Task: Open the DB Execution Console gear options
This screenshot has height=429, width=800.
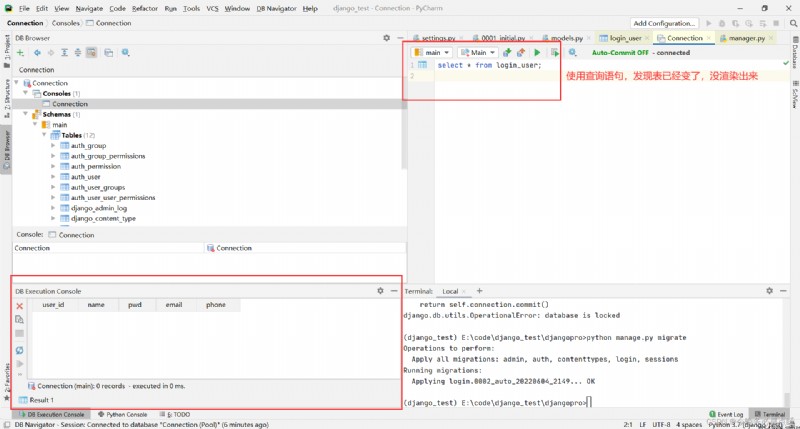Action: 380,291
